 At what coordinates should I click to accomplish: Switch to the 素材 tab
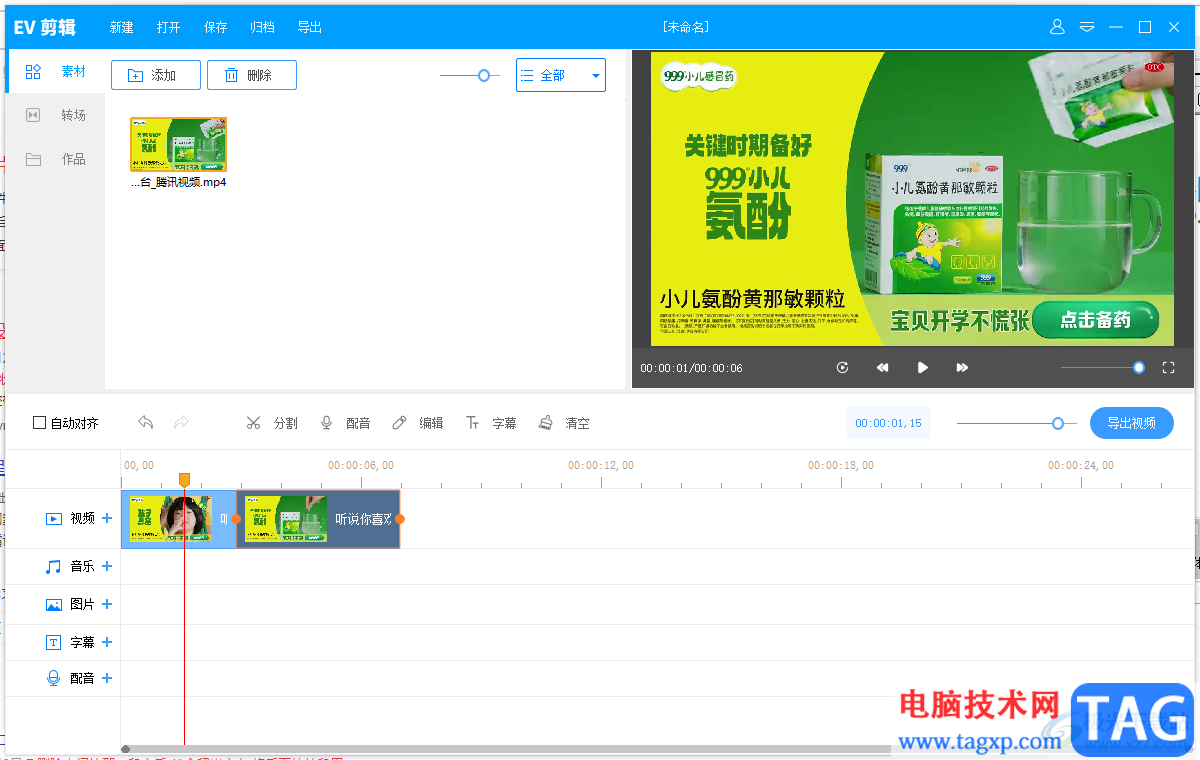tap(56, 72)
